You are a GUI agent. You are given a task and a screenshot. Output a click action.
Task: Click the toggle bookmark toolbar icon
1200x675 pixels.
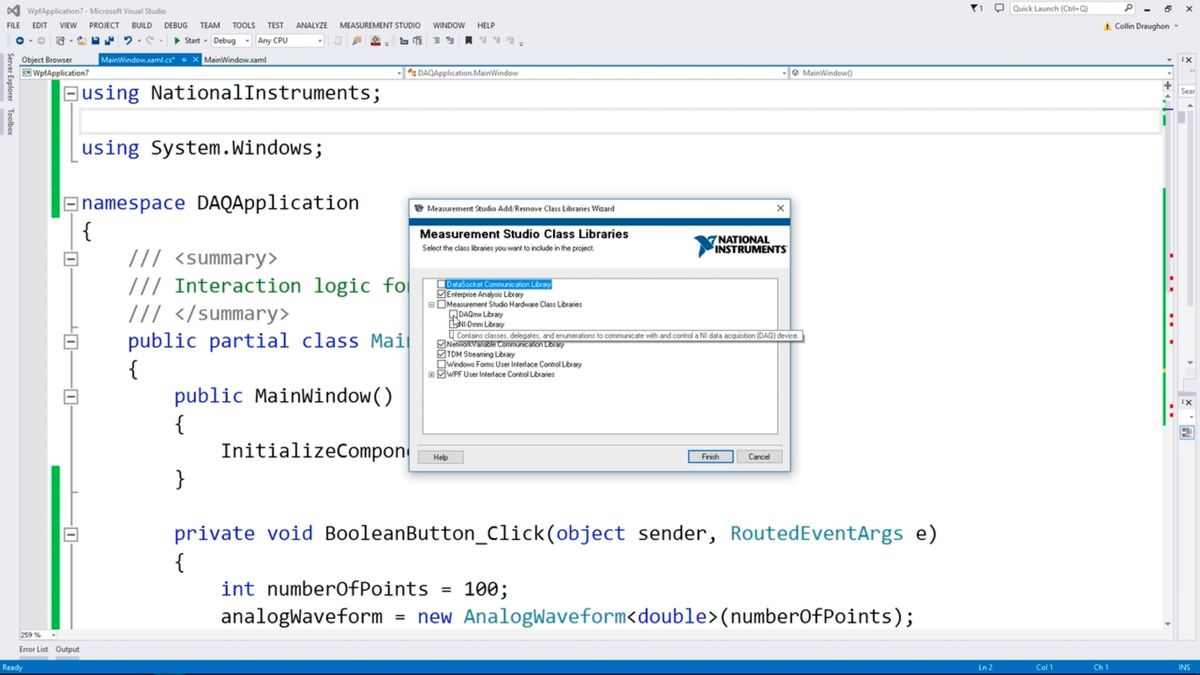click(469, 40)
